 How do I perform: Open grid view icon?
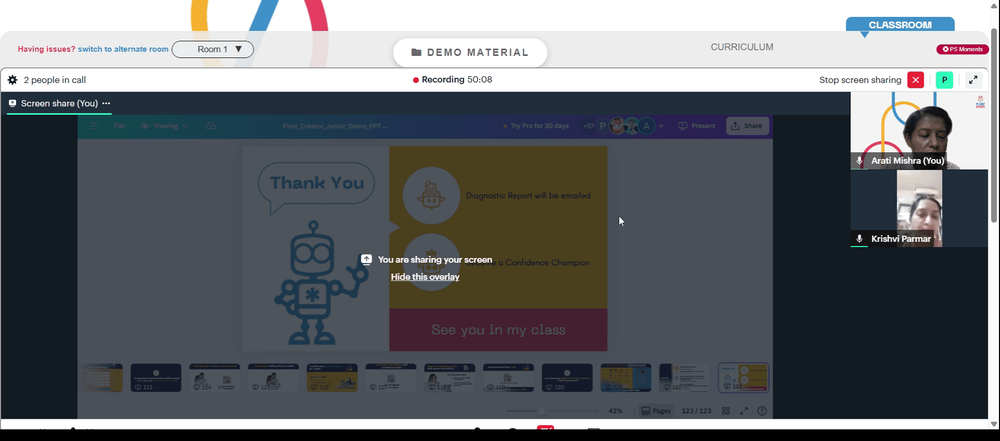pyautogui.click(x=726, y=411)
